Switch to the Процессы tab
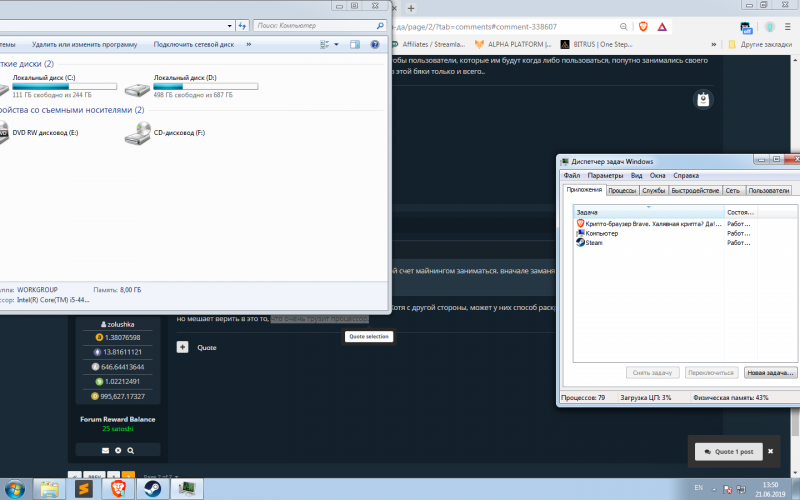Screen dimensions: 800x500 (x=622, y=190)
